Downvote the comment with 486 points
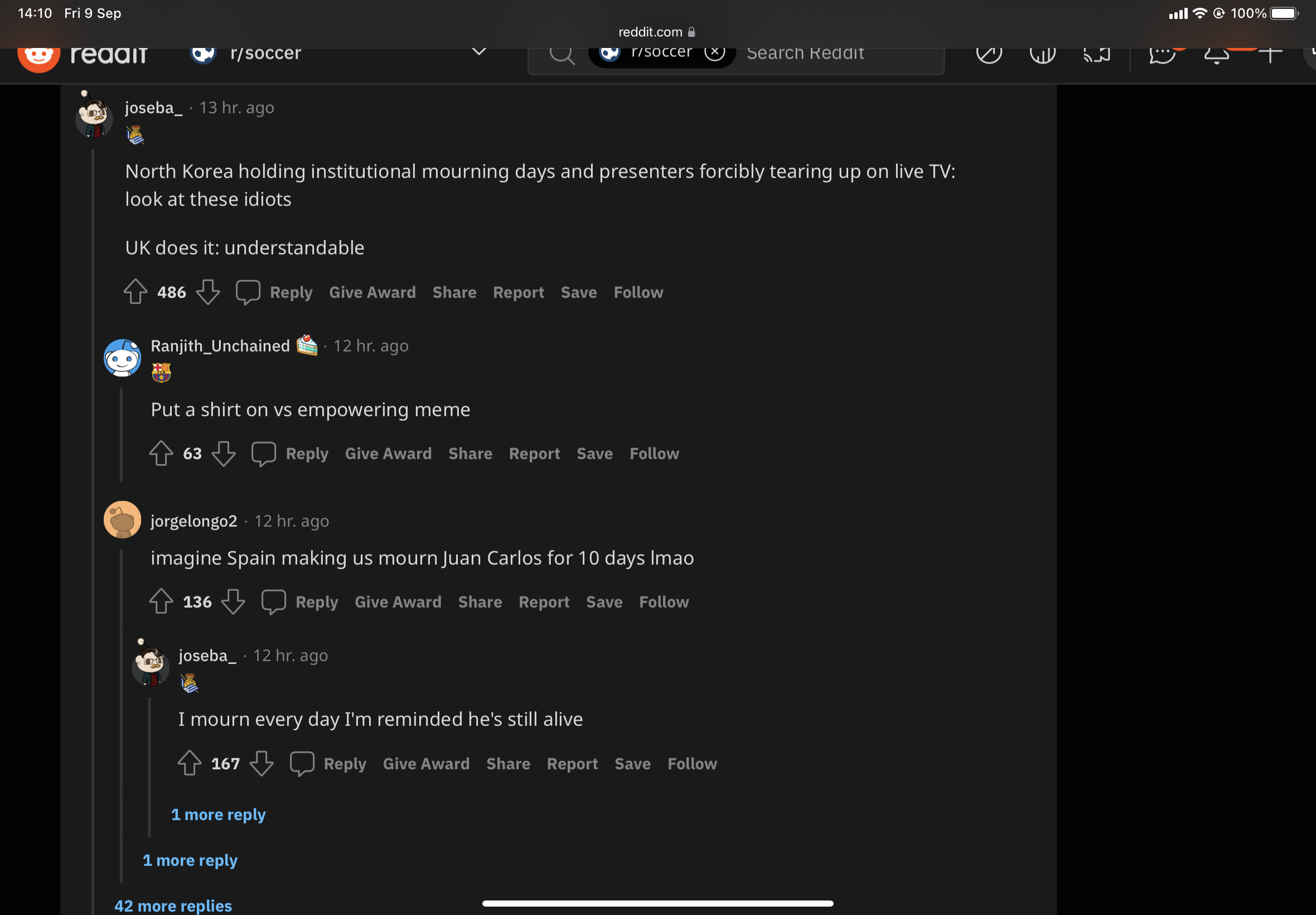The width and height of the screenshot is (1316, 915). click(208, 292)
